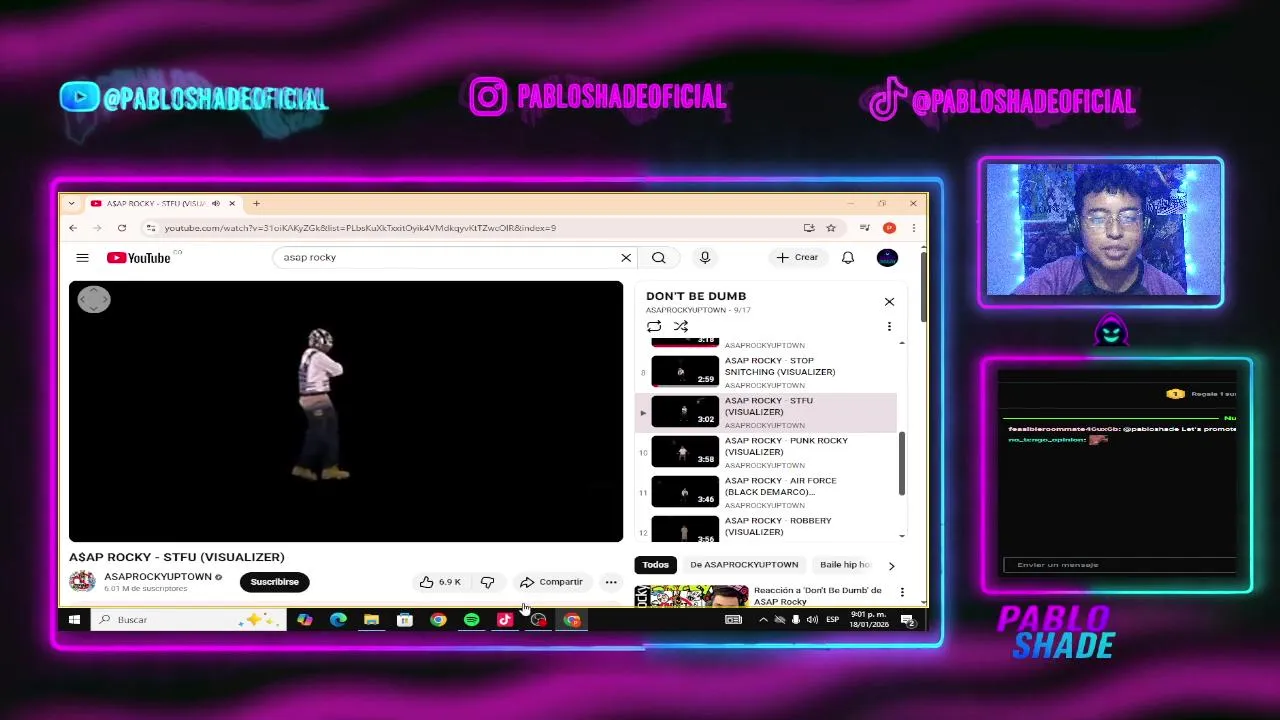Click the Windows taskbar Buscar search box
The image size is (1280, 720).
coord(188,620)
